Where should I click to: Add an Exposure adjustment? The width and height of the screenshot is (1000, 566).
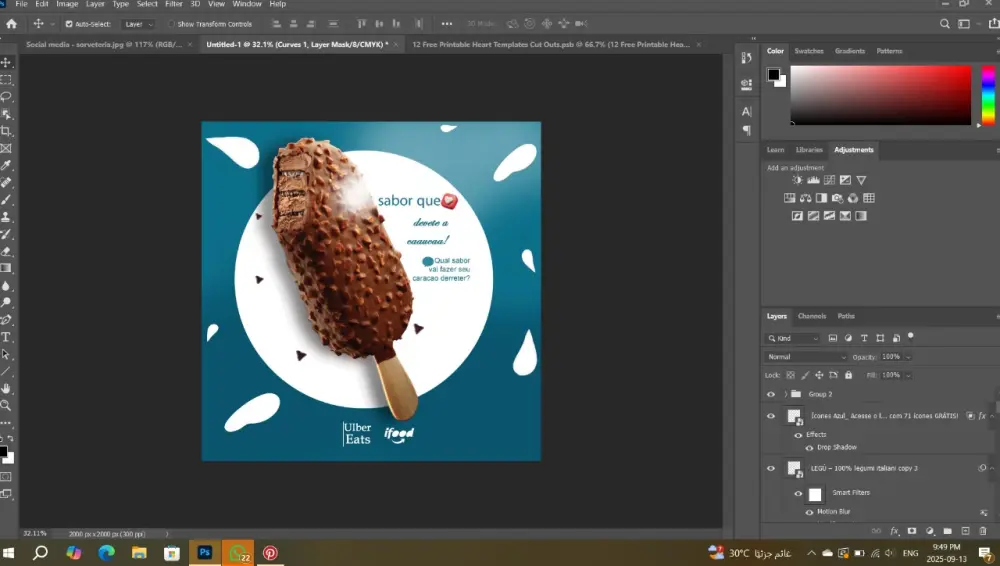(845, 180)
